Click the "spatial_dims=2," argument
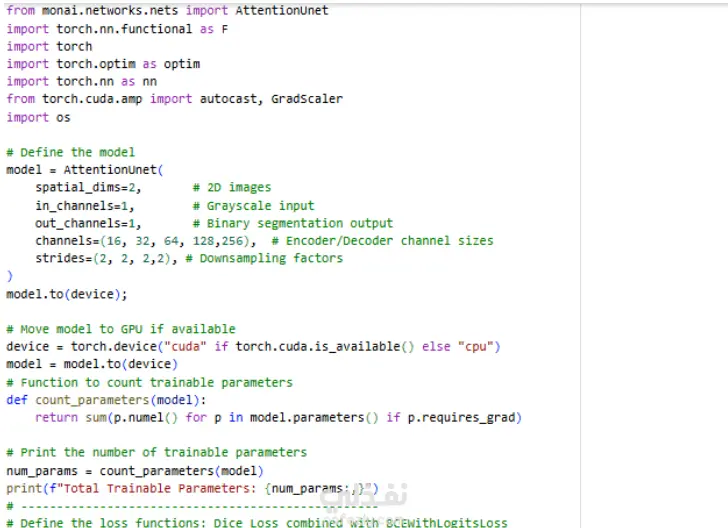 coord(88,188)
